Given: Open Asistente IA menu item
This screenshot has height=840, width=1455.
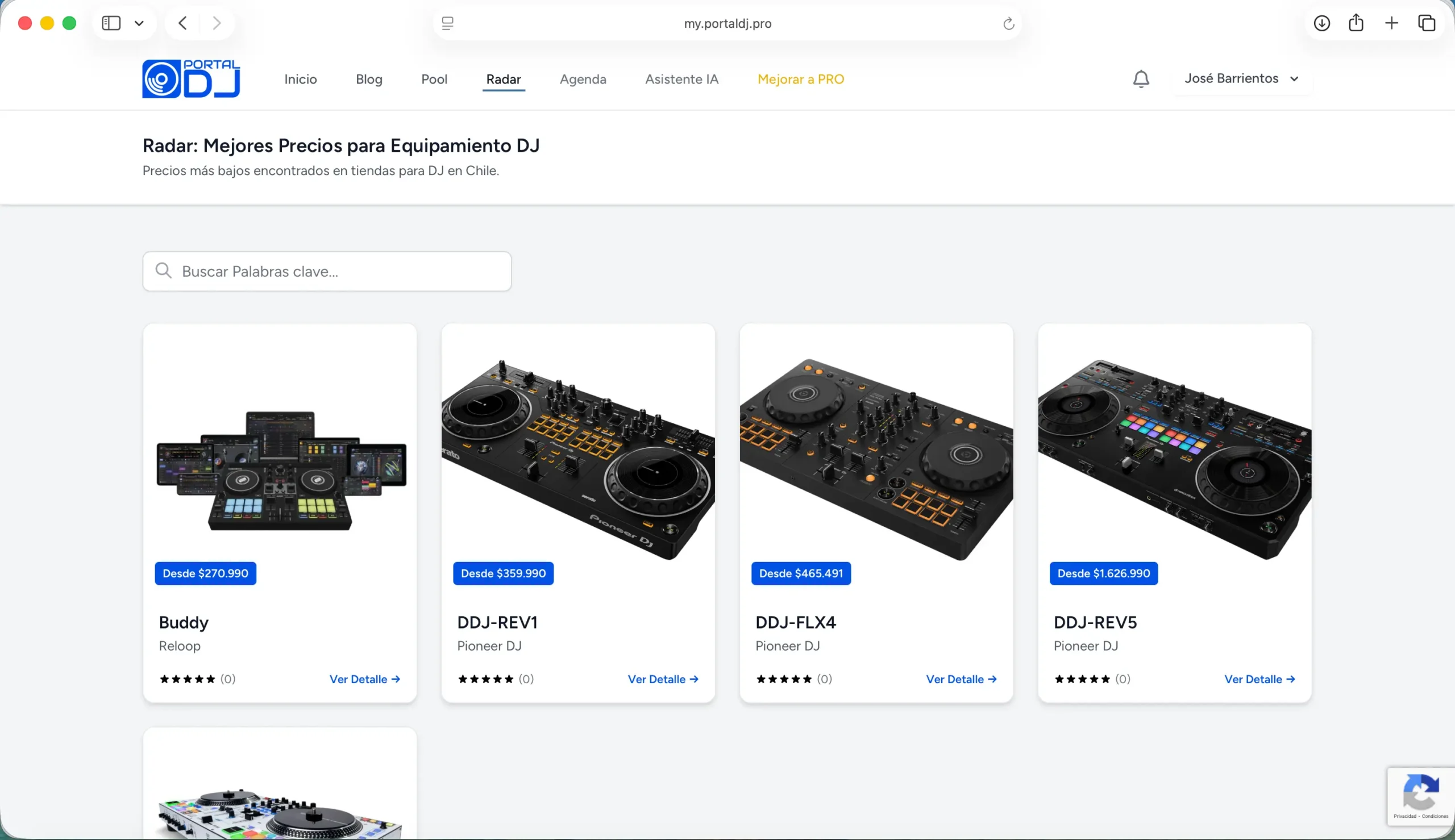Looking at the screenshot, I should 681,79.
